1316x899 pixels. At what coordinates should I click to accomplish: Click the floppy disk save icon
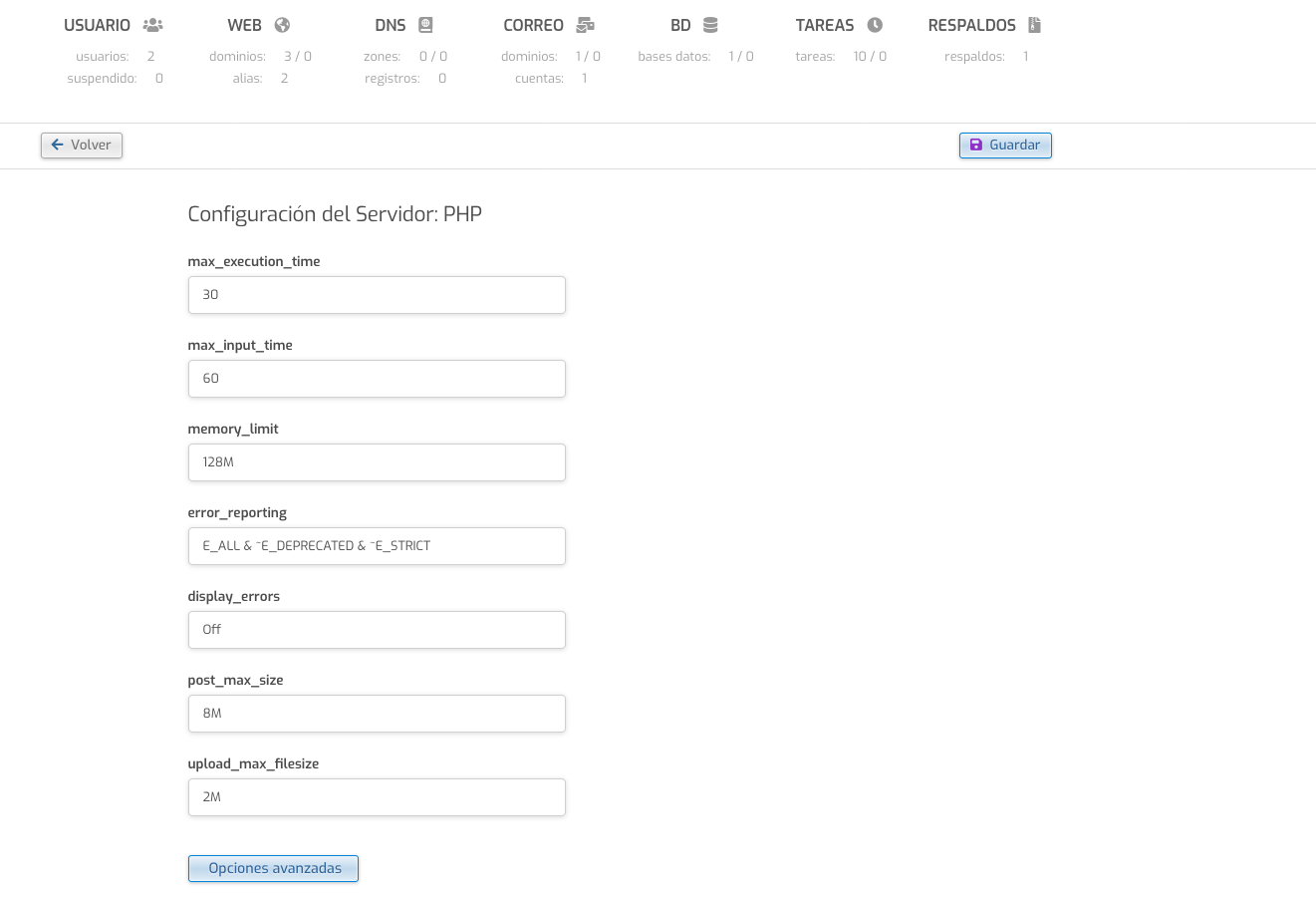click(x=976, y=145)
